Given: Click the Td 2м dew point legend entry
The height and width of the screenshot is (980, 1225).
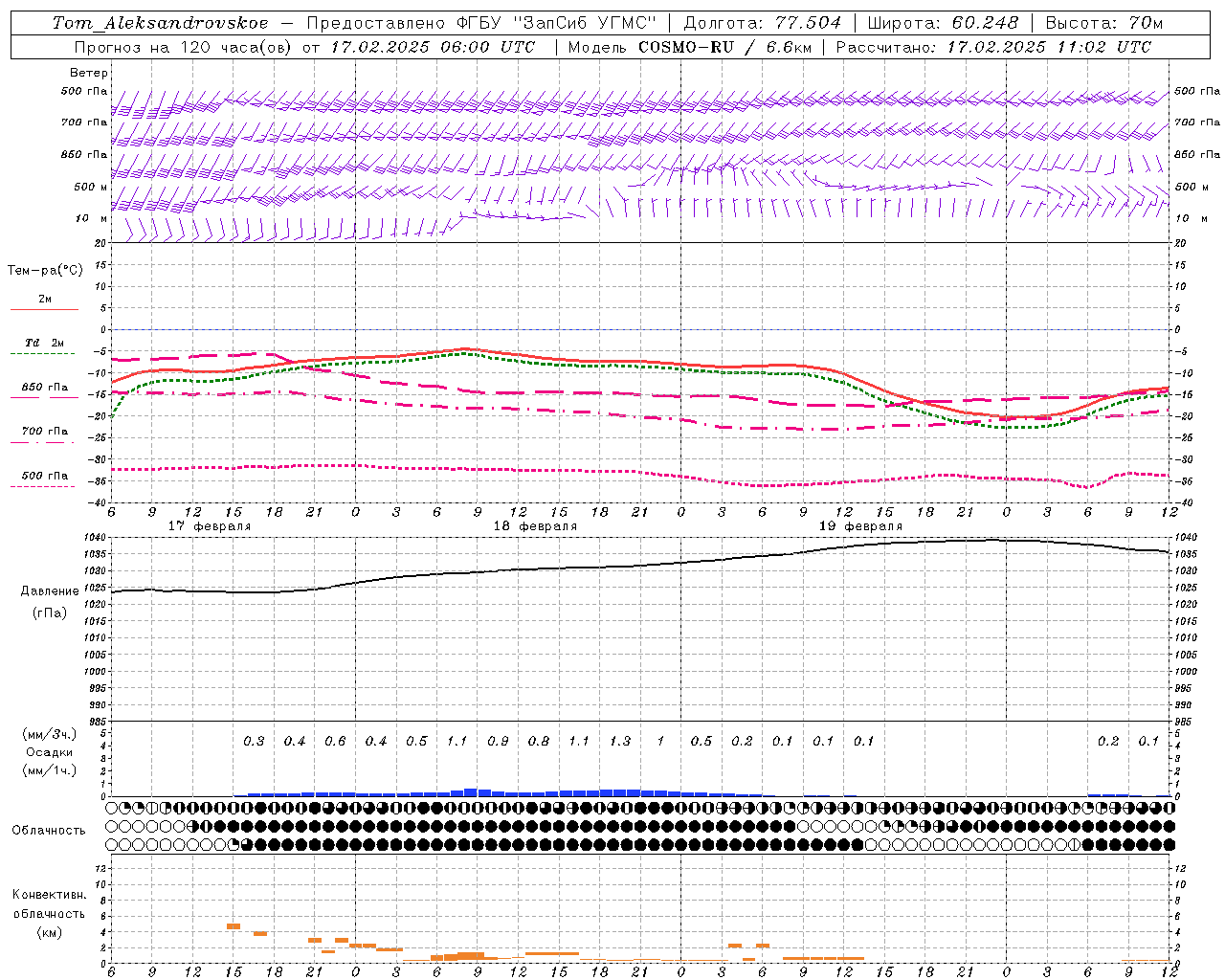Looking at the screenshot, I should 44,343.
